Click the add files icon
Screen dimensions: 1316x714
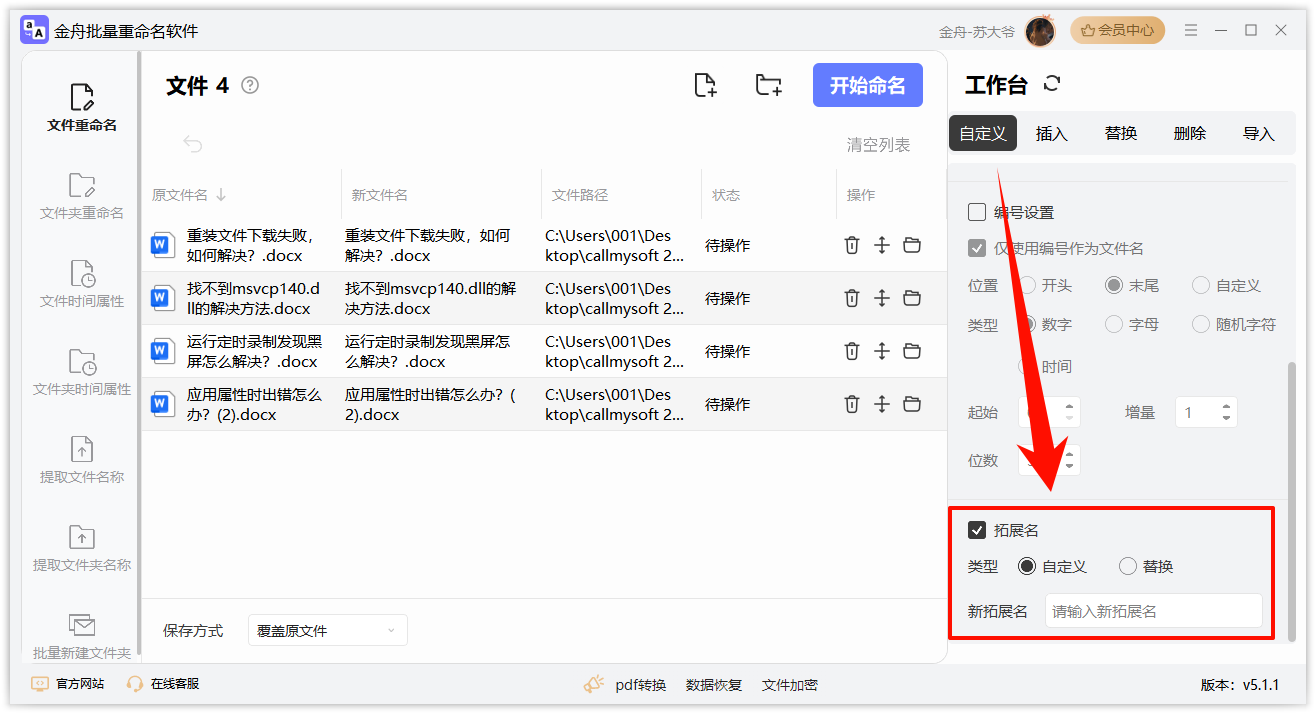[704, 85]
